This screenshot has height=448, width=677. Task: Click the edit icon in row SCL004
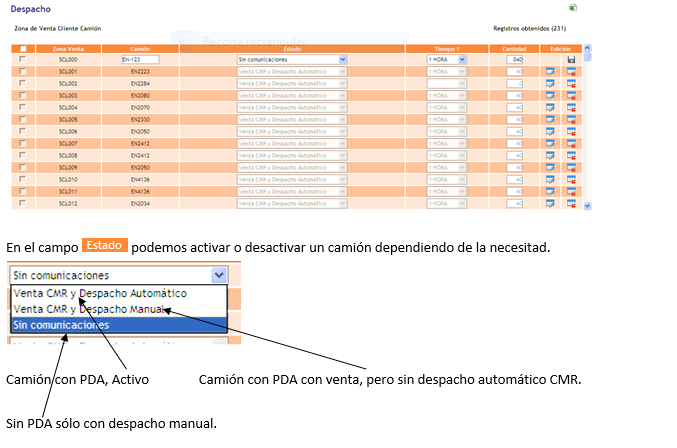(x=550, y=107)
